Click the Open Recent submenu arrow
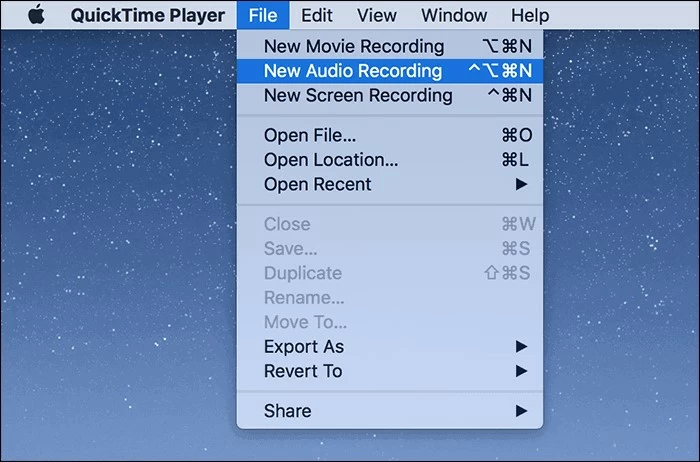Viewport: 700px width, 462px height. pyautogui.click(x=521, y=185)
